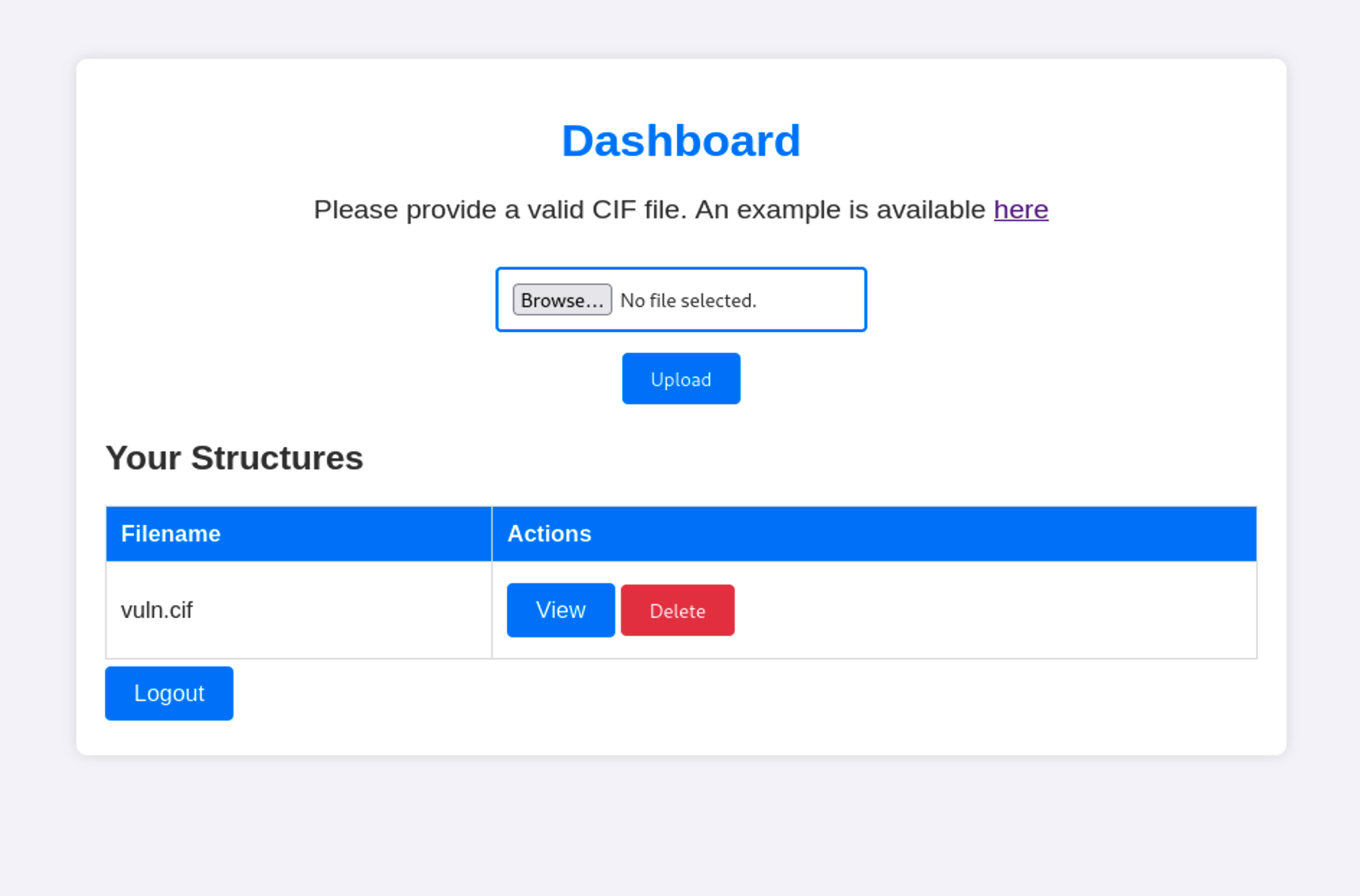This screenshot has height=896, width=1360.
Task: Click the gray page background below the card
Action: pyautogui.click(x=680, y=828)
